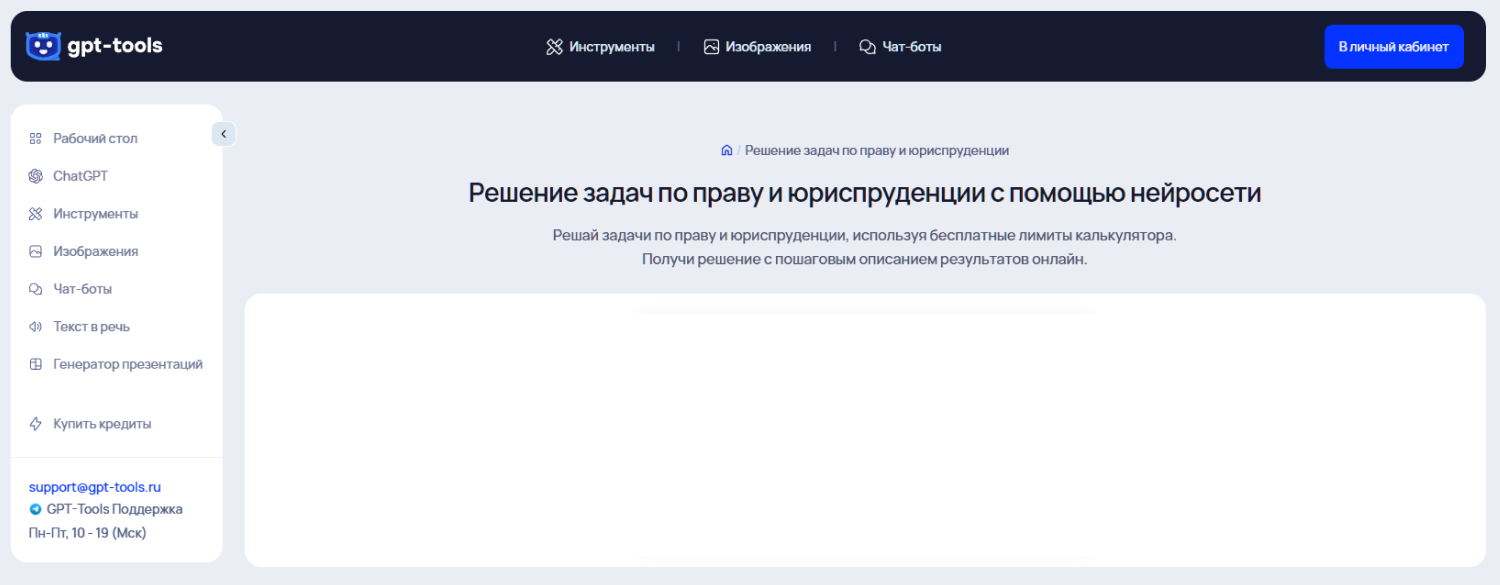Click the home icon in the breadcrumb
Image resolution: width=1500 pixels, height=585 pixels.
tap(729, 150)
